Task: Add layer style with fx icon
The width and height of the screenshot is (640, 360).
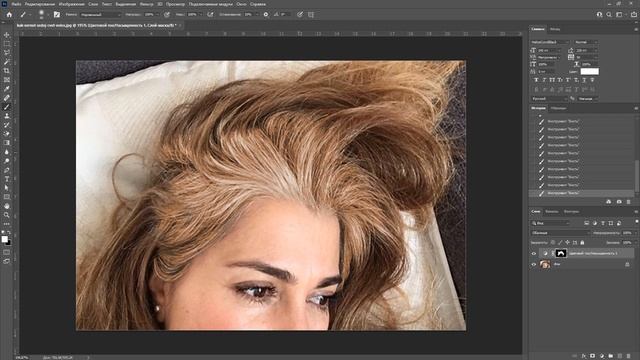Action: (x=584, y=356)
